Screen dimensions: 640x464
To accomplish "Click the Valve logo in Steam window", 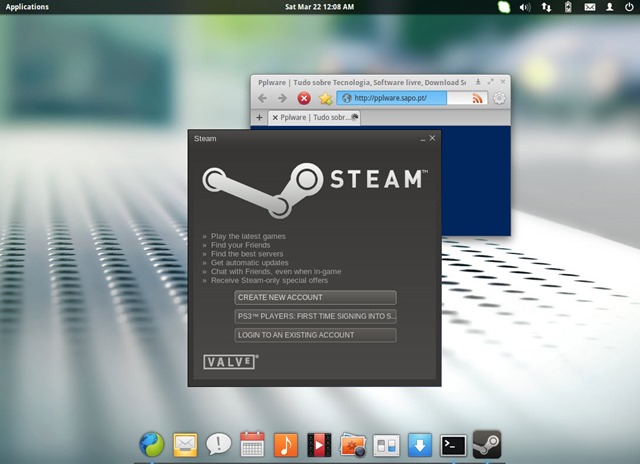I will click(231, 362).
